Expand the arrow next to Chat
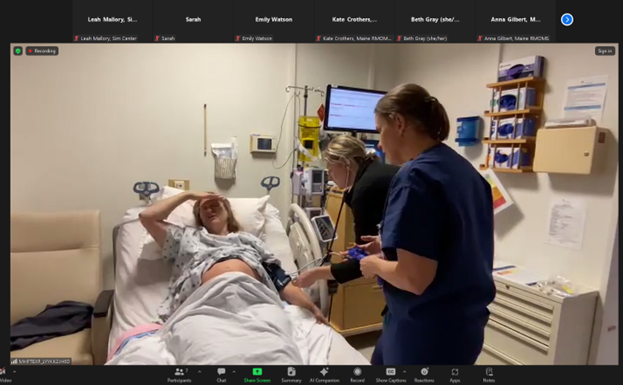The image size is (623, 385). (234, 372)
